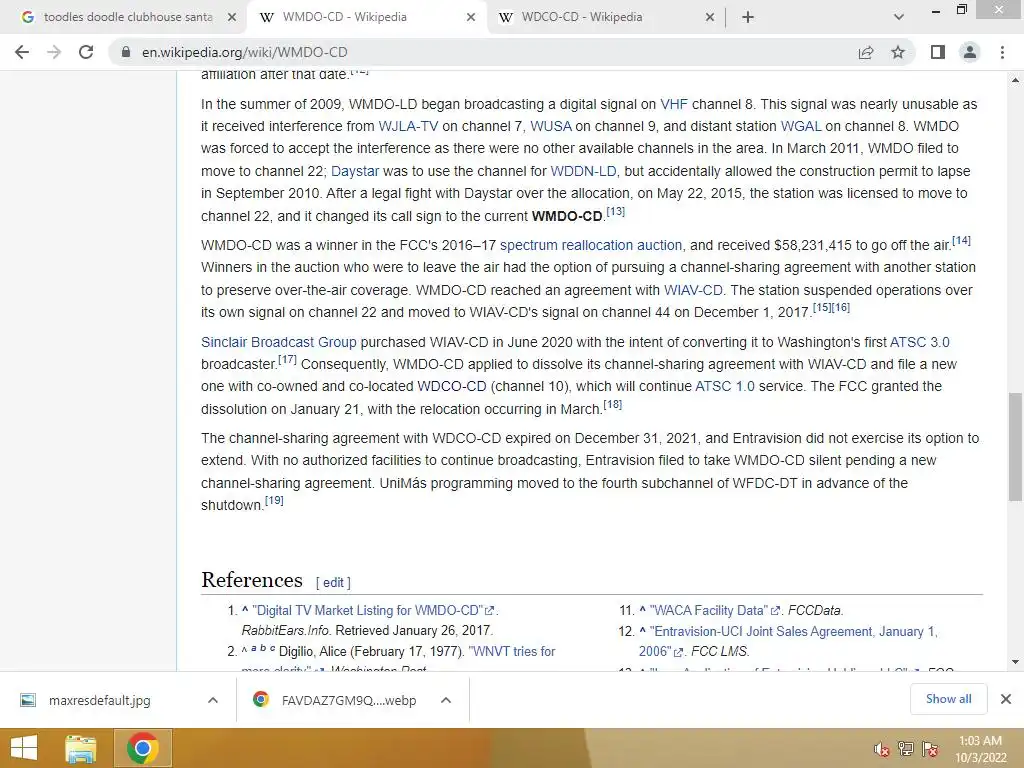
Task: Jump to citation [13]
Action: pyautogui.click(x=616, y=211)
